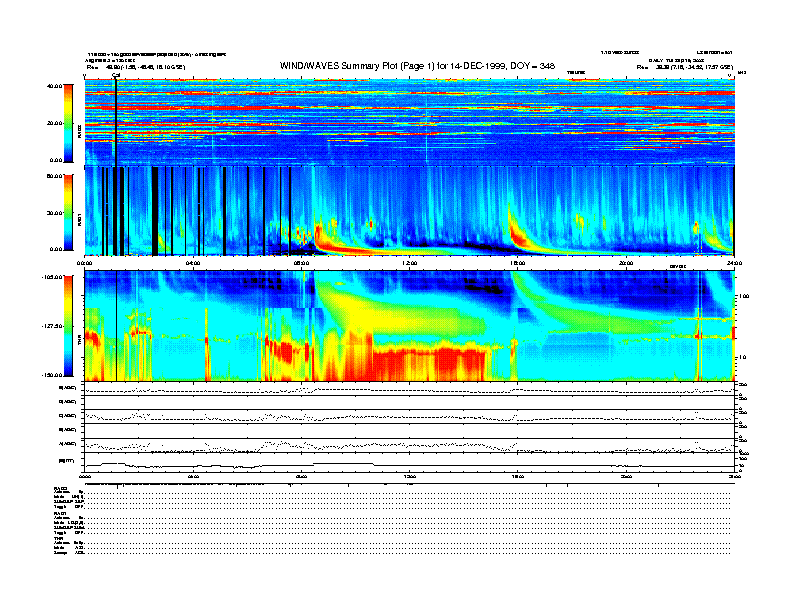This screenshot has height=612, width=792.
Task: Click the 04:00 tick label below RAD1 spectrogram
Action: click(x=193, y=263)
